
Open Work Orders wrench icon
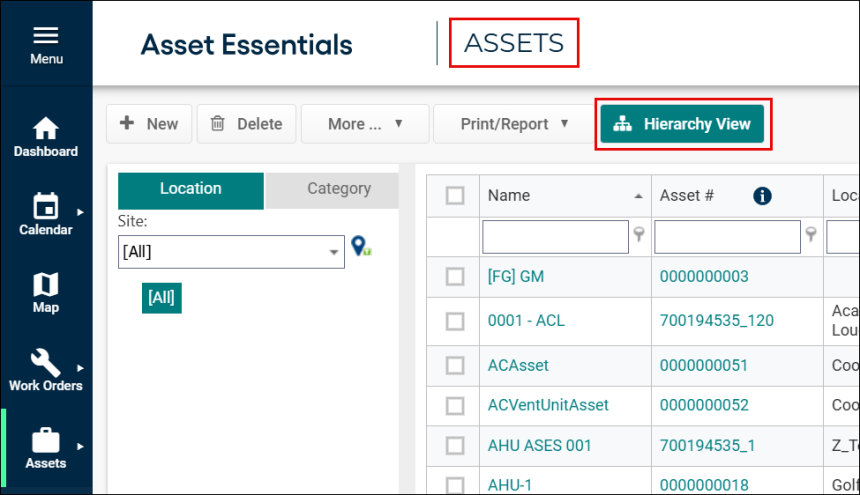46,362
